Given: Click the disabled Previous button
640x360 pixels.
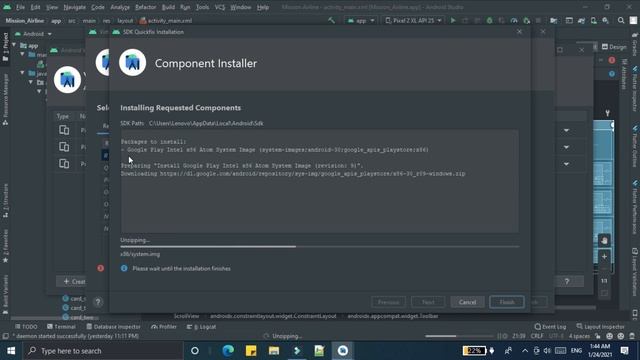Looking at the screenshot, I should (388, 302).
